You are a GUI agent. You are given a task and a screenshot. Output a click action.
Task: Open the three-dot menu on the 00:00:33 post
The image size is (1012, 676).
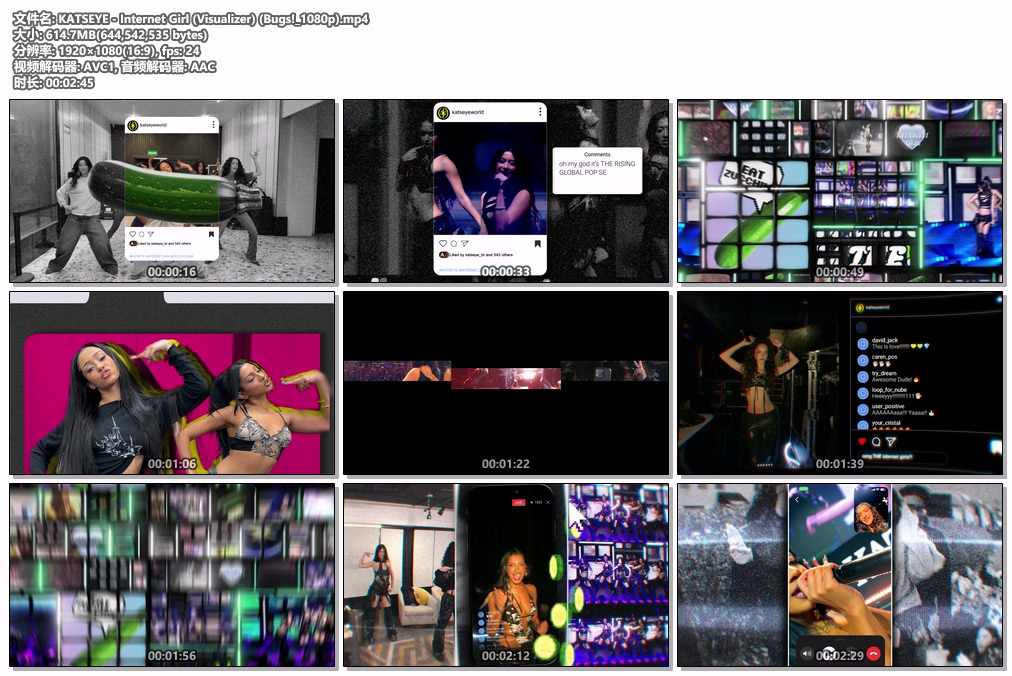(x=540, y=112)
